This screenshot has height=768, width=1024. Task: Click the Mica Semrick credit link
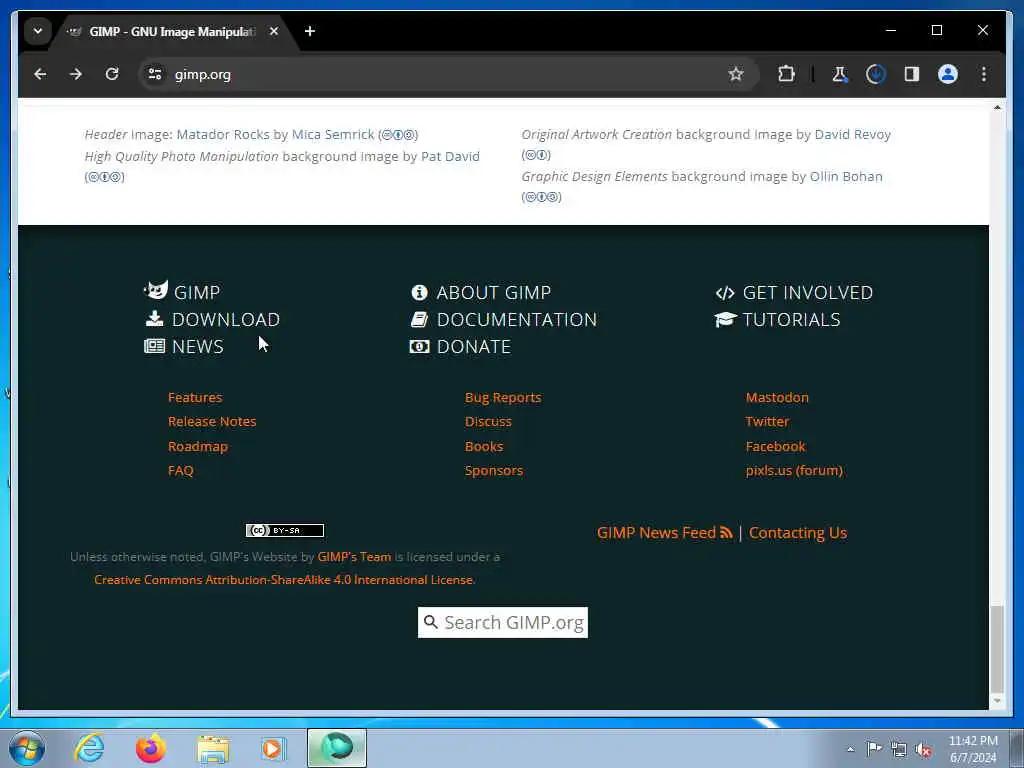point(333,135)
